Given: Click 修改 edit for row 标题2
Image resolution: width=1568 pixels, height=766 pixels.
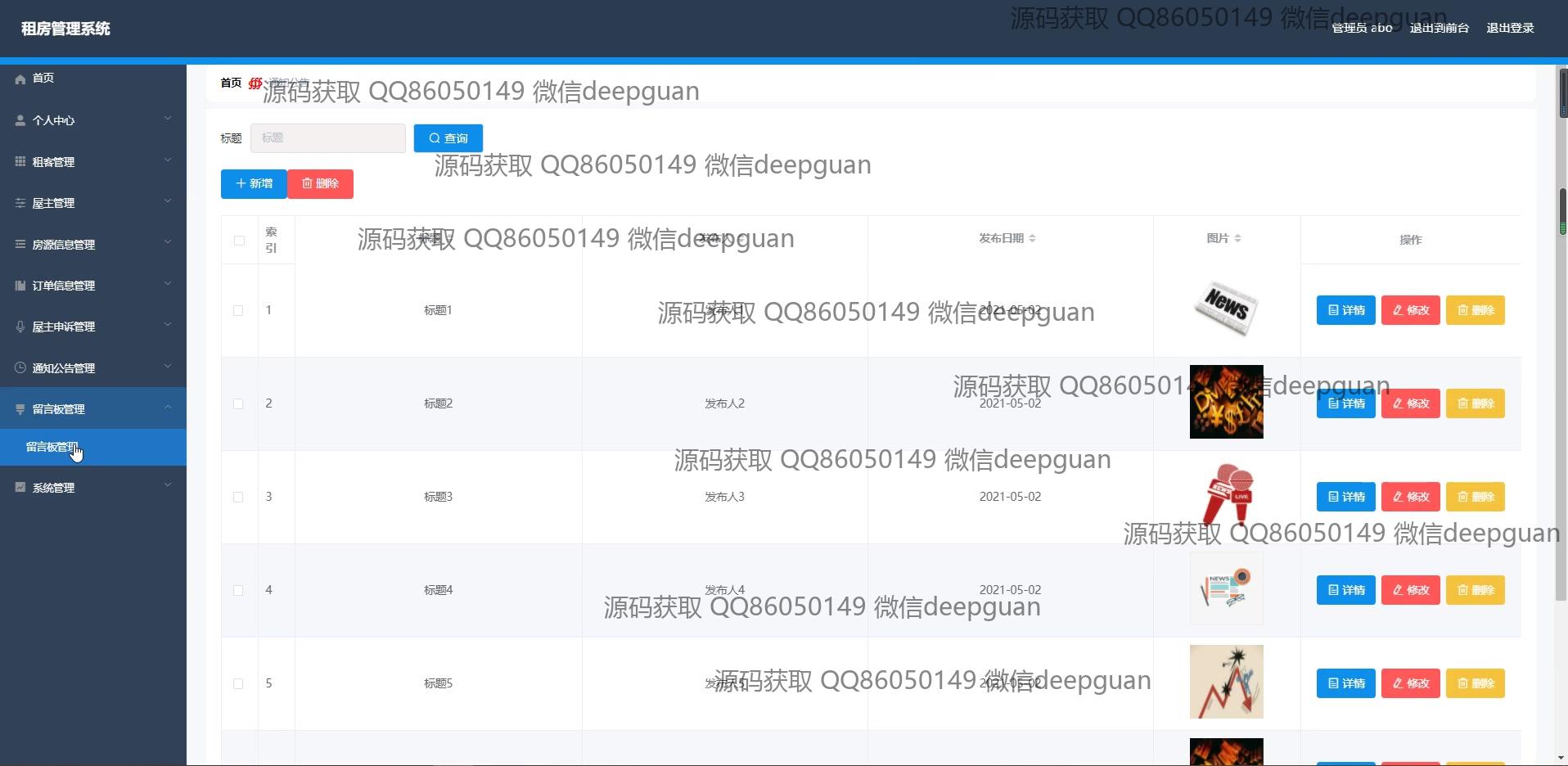Looking at the screenshot, I should tap(1411, 403).
